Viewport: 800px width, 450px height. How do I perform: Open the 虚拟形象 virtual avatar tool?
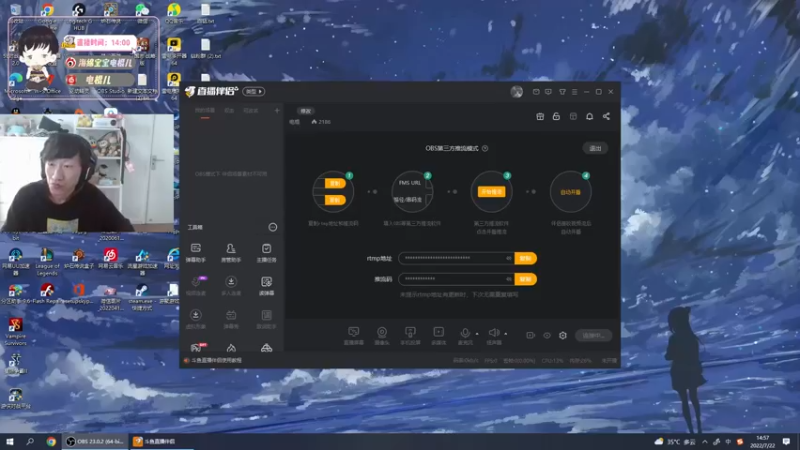[196, 319]
